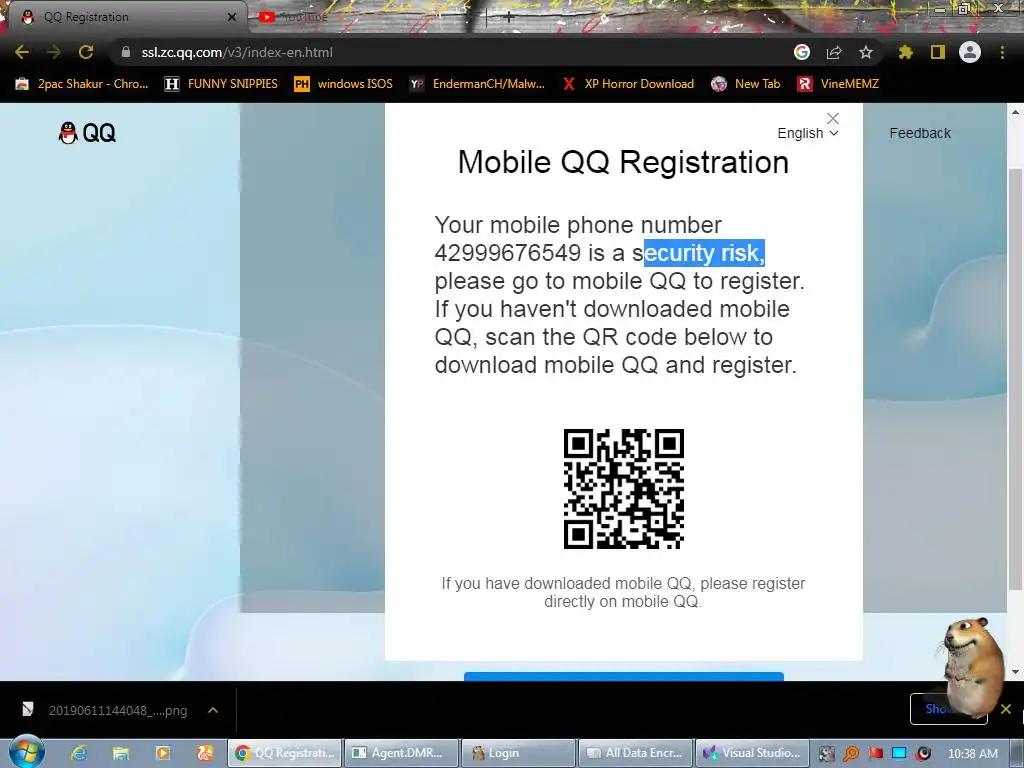This screenshot has height=768, width=1024.
Task: Open the New Tab bookmark
Action: coord(746,84)
